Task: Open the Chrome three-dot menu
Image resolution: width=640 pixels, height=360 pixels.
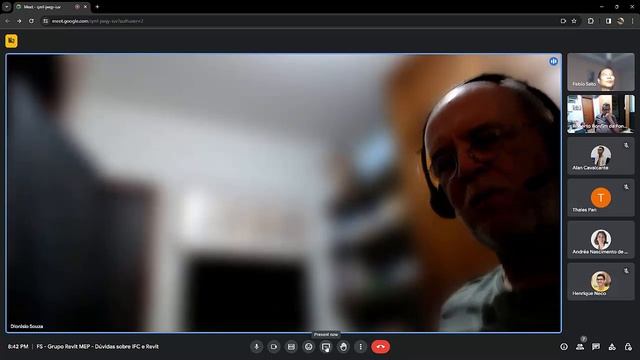Action: (x=632, y=21)
